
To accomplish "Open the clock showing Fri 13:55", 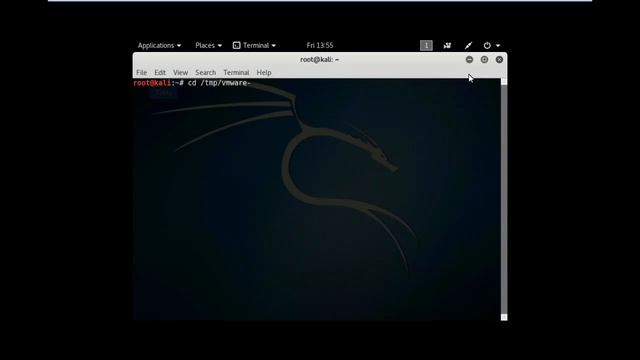I will [320, 45].
